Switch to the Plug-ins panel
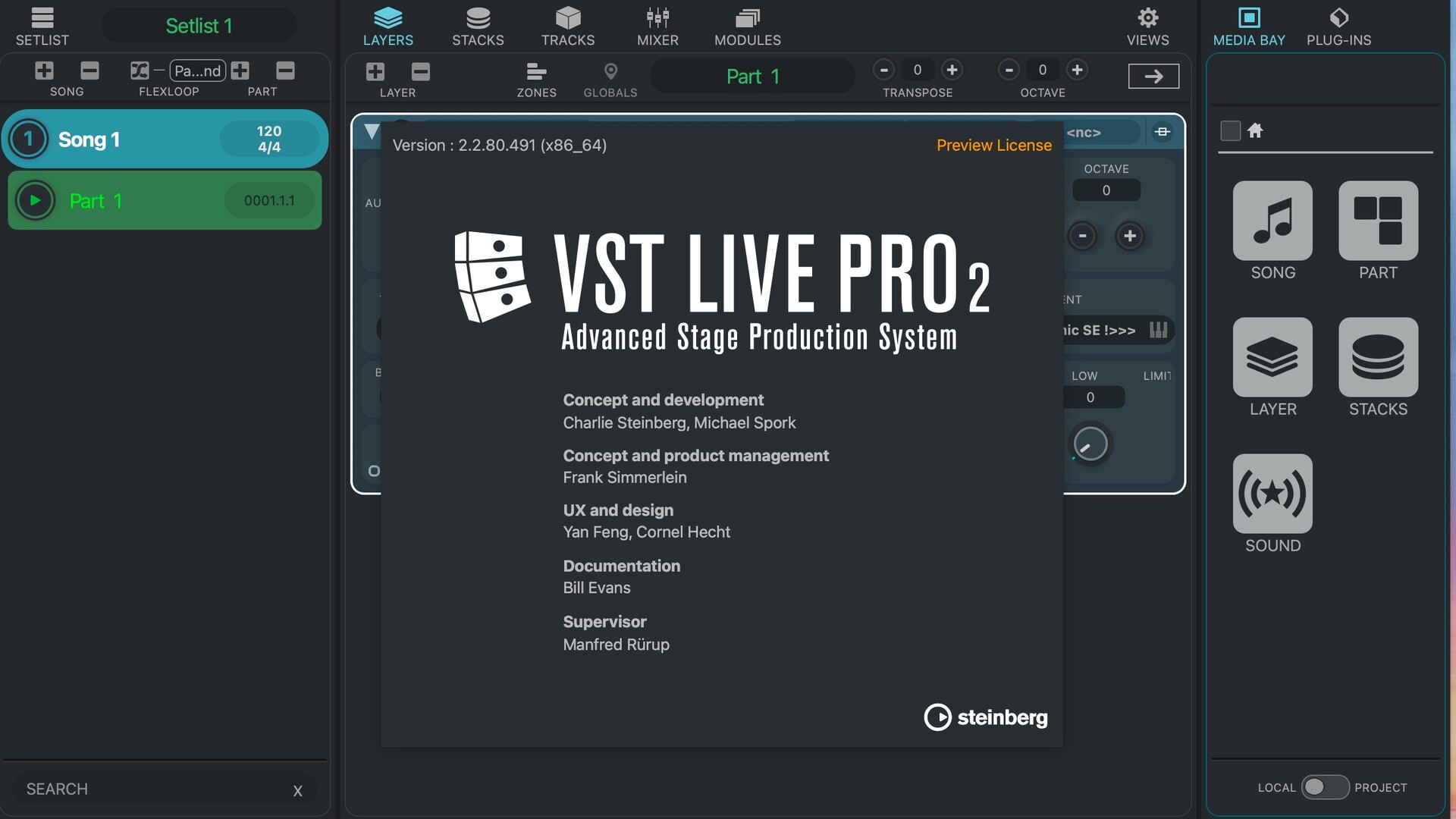Viewport: 1456px width, 819px height. [x=1338, y=26]
